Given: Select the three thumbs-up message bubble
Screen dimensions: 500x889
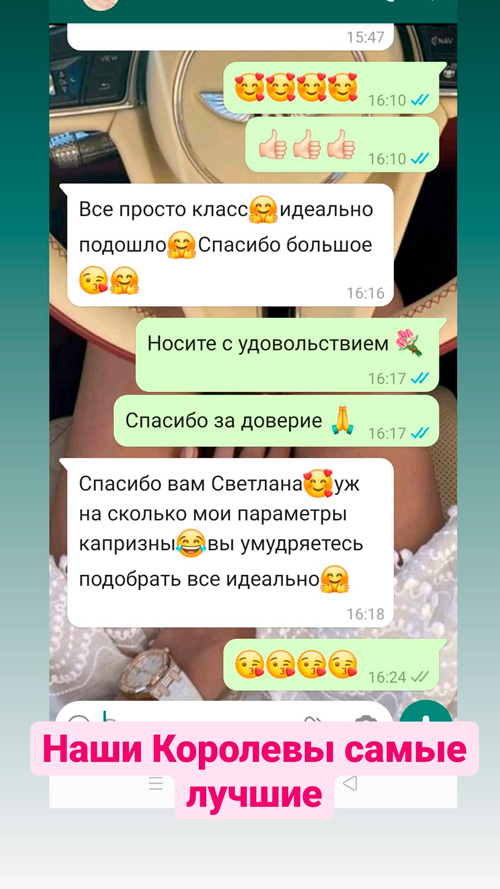Looking at the screenshot, I should tap(342, 145).
